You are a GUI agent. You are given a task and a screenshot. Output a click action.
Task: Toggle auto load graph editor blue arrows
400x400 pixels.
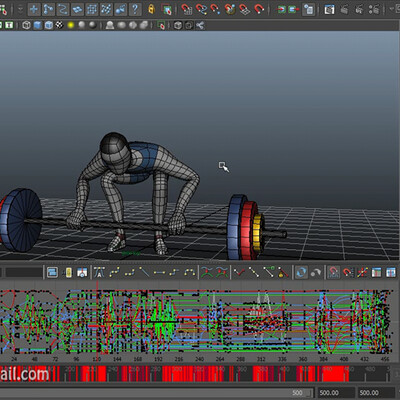click(x=301, y=272)
